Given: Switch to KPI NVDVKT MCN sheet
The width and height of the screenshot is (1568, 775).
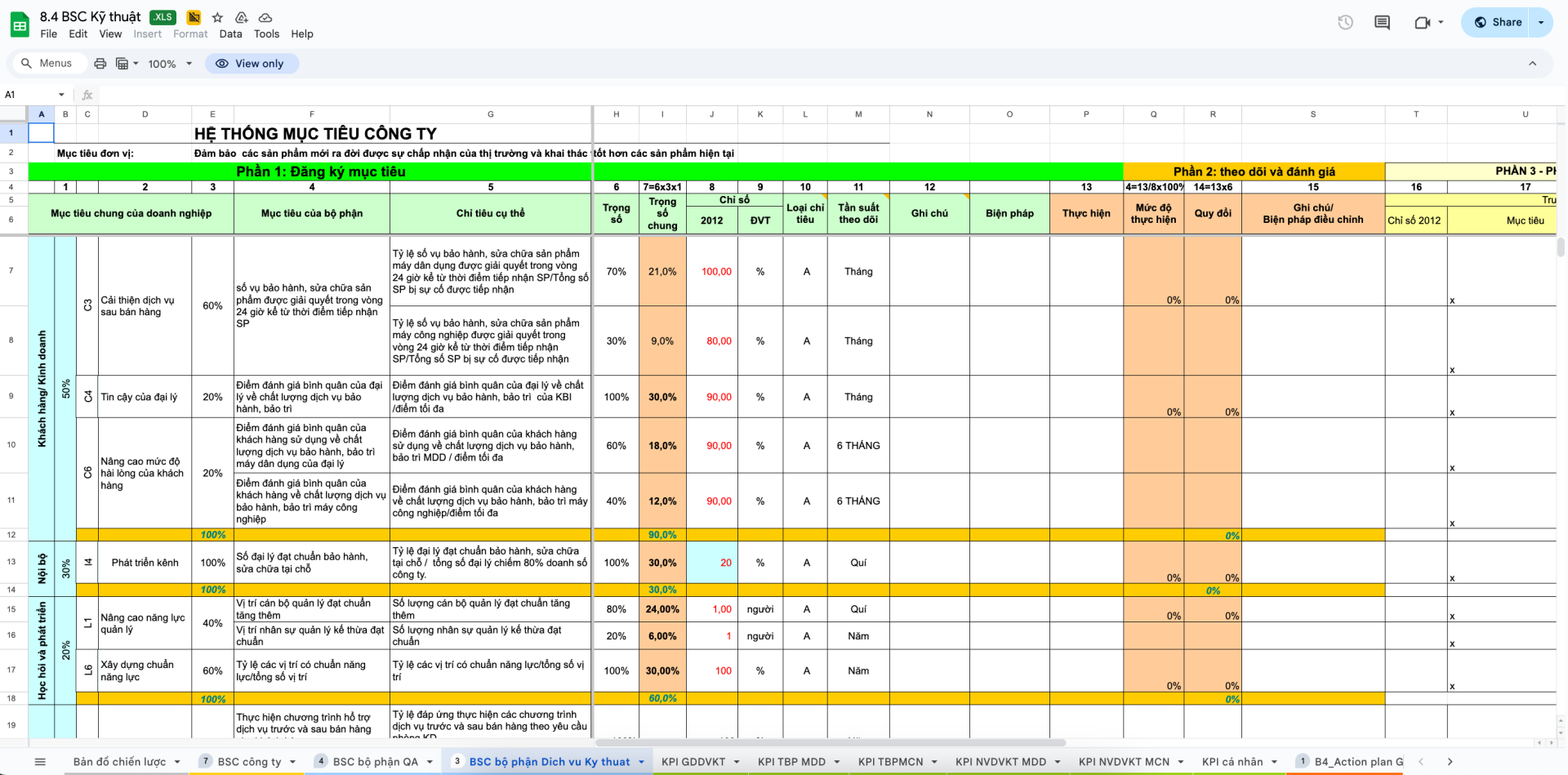Looking at the screenshot, I should [1124, 762].
